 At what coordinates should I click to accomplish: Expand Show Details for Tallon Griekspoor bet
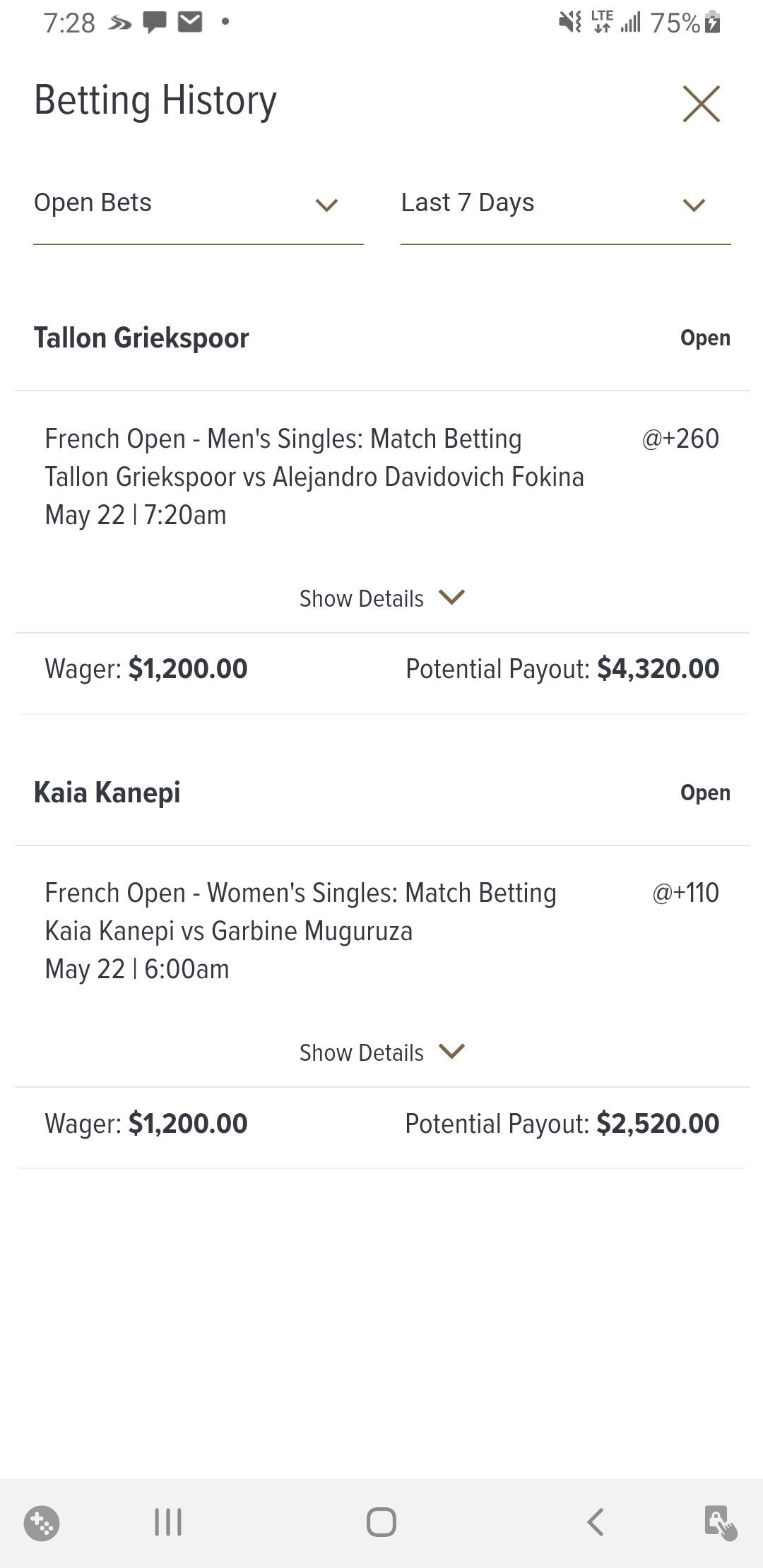381,598
